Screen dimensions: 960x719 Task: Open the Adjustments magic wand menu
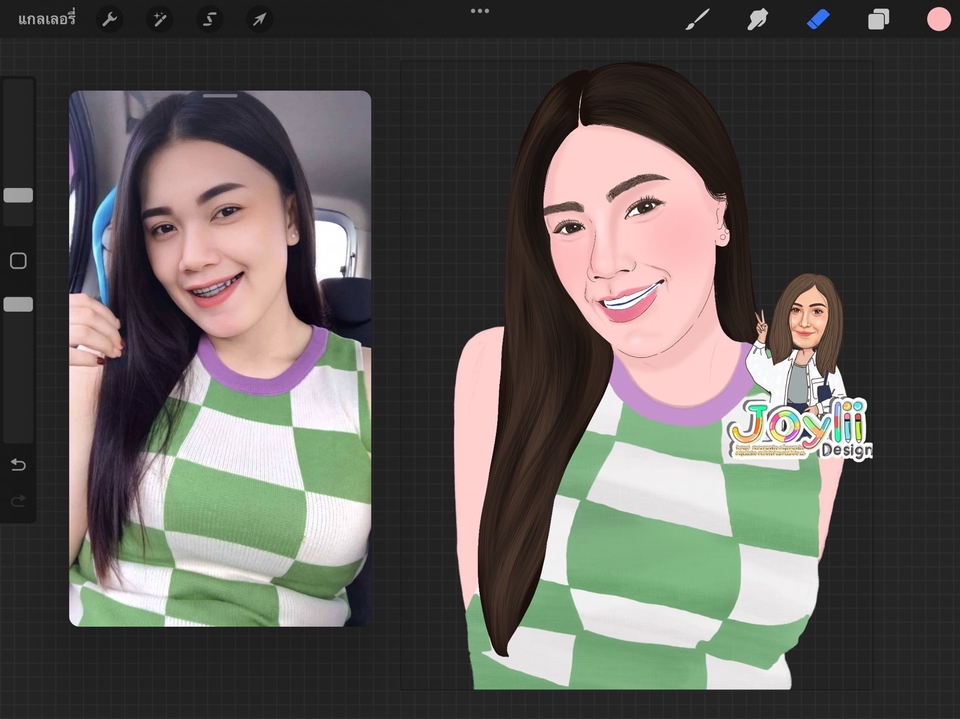click(x=159, y=19)
